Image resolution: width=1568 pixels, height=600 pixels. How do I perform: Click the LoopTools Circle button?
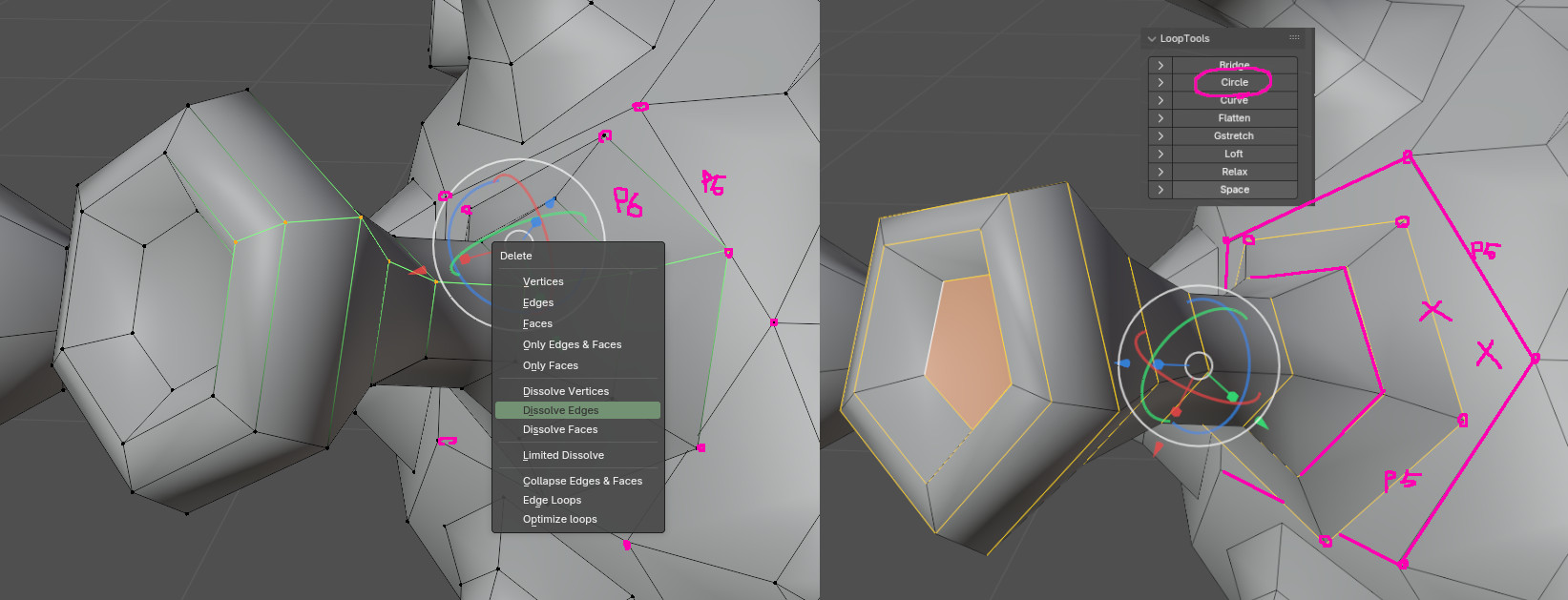(1234, 82)
